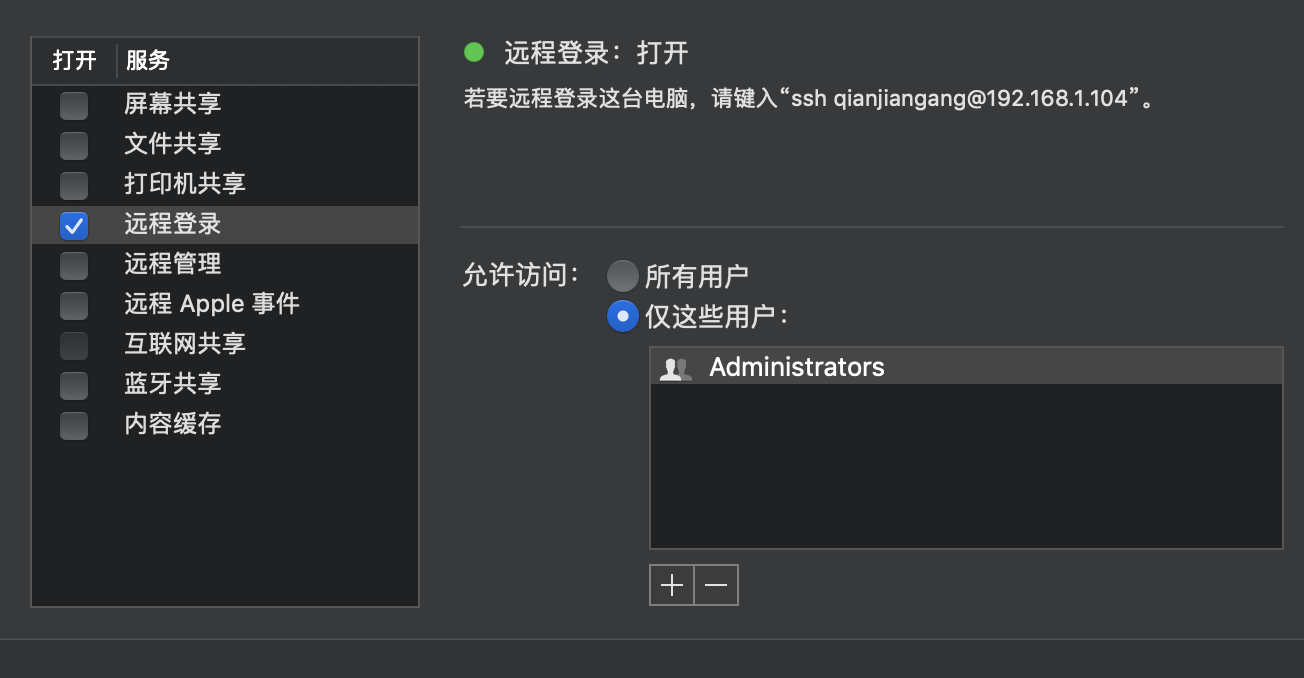Click the + button to add user

coord(671,585)
